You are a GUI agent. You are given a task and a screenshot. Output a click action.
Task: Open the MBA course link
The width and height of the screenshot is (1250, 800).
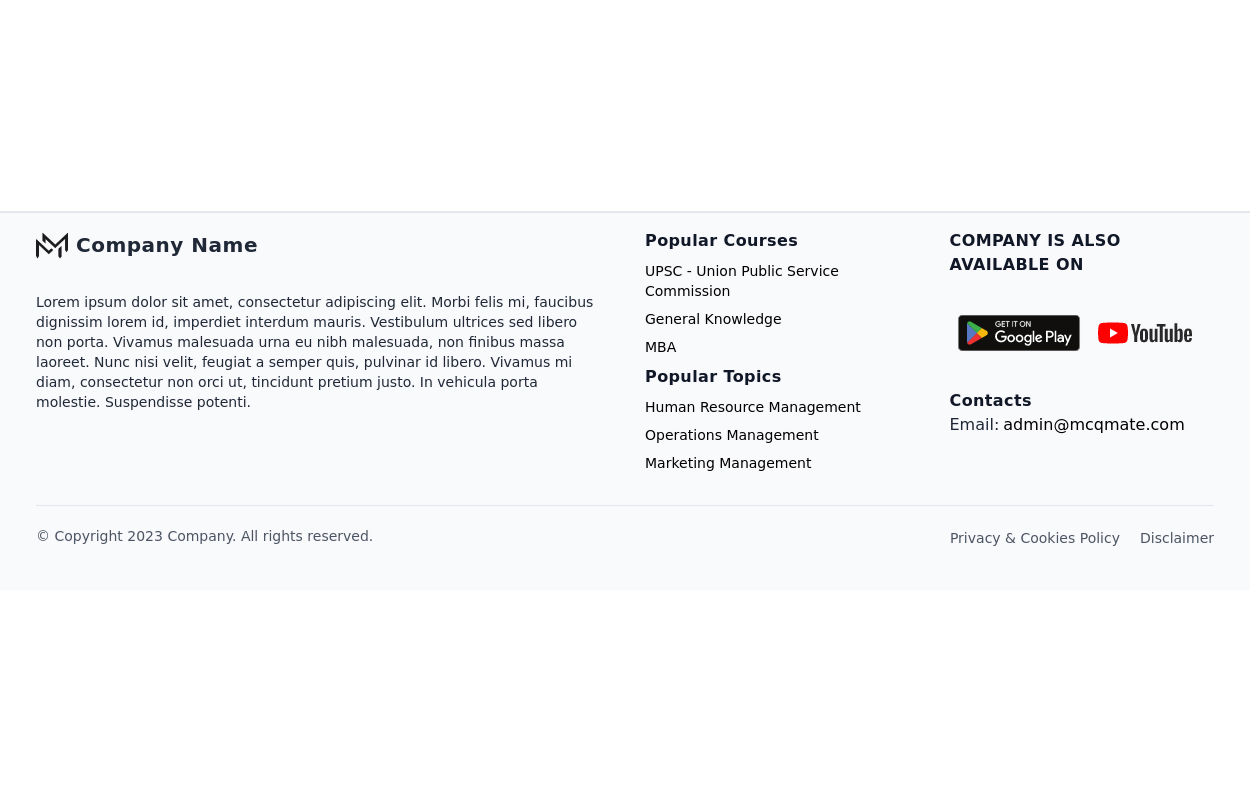pos(661,347)
